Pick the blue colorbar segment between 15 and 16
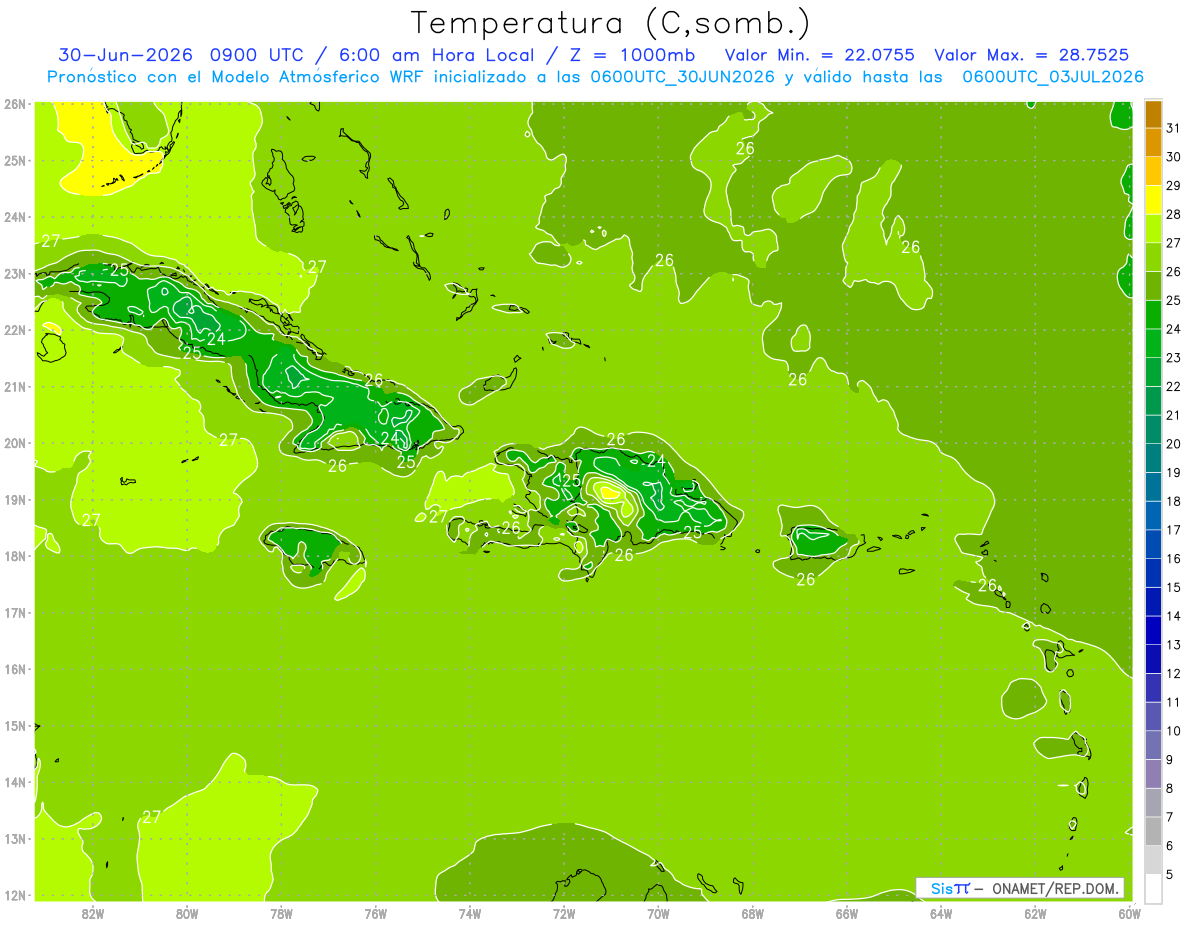Viewport: 1200px width, 927px height. pyautogui.click(x=1153, y=573)
